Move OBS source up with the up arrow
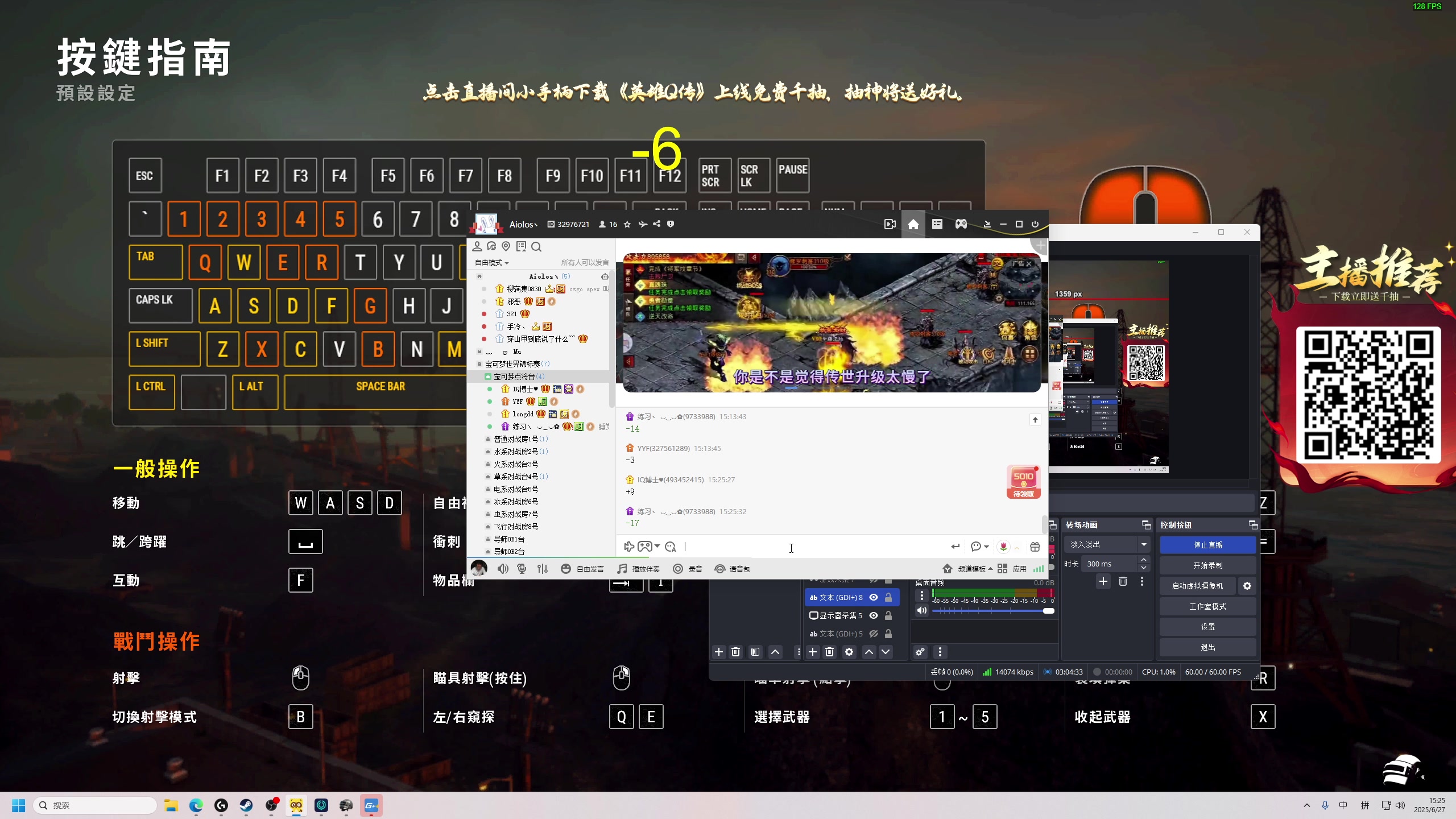The height and width of the screenshot is (819, 1456). 868,652
